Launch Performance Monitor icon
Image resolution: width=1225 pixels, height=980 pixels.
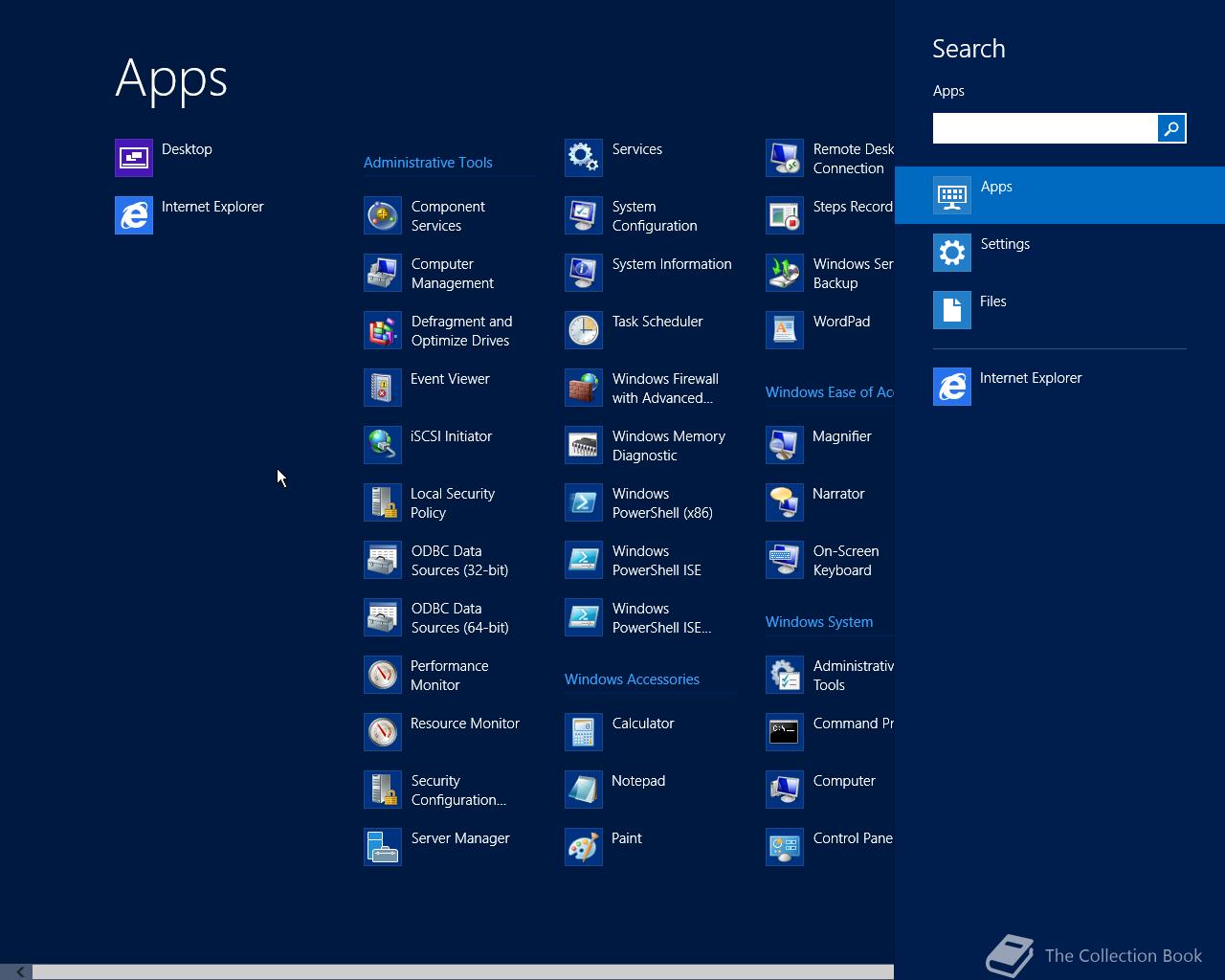tap(383, 675)
